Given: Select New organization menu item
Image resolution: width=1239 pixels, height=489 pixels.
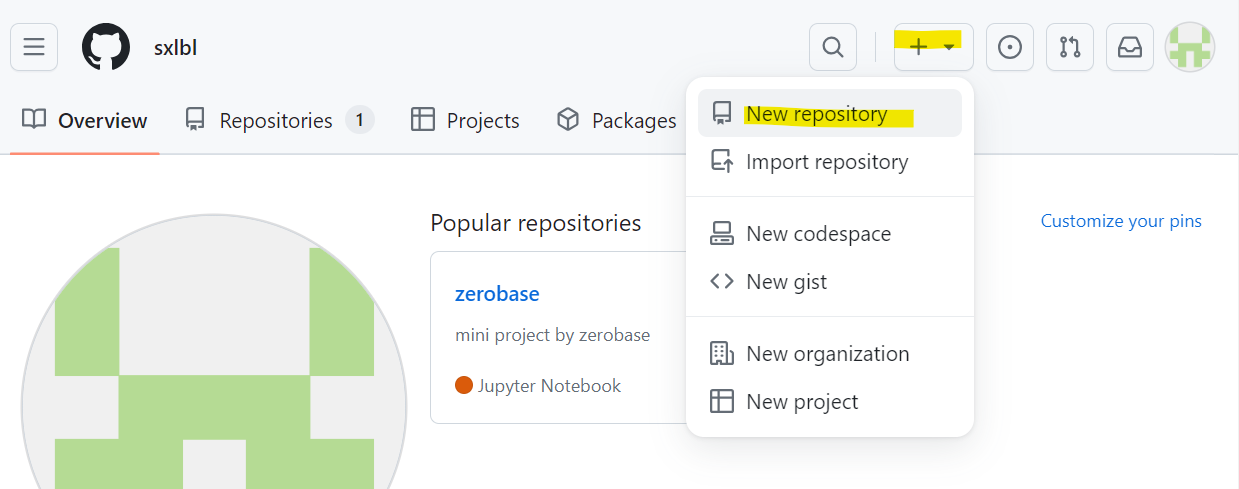Looking at the screenshot, I should point(827,354).
